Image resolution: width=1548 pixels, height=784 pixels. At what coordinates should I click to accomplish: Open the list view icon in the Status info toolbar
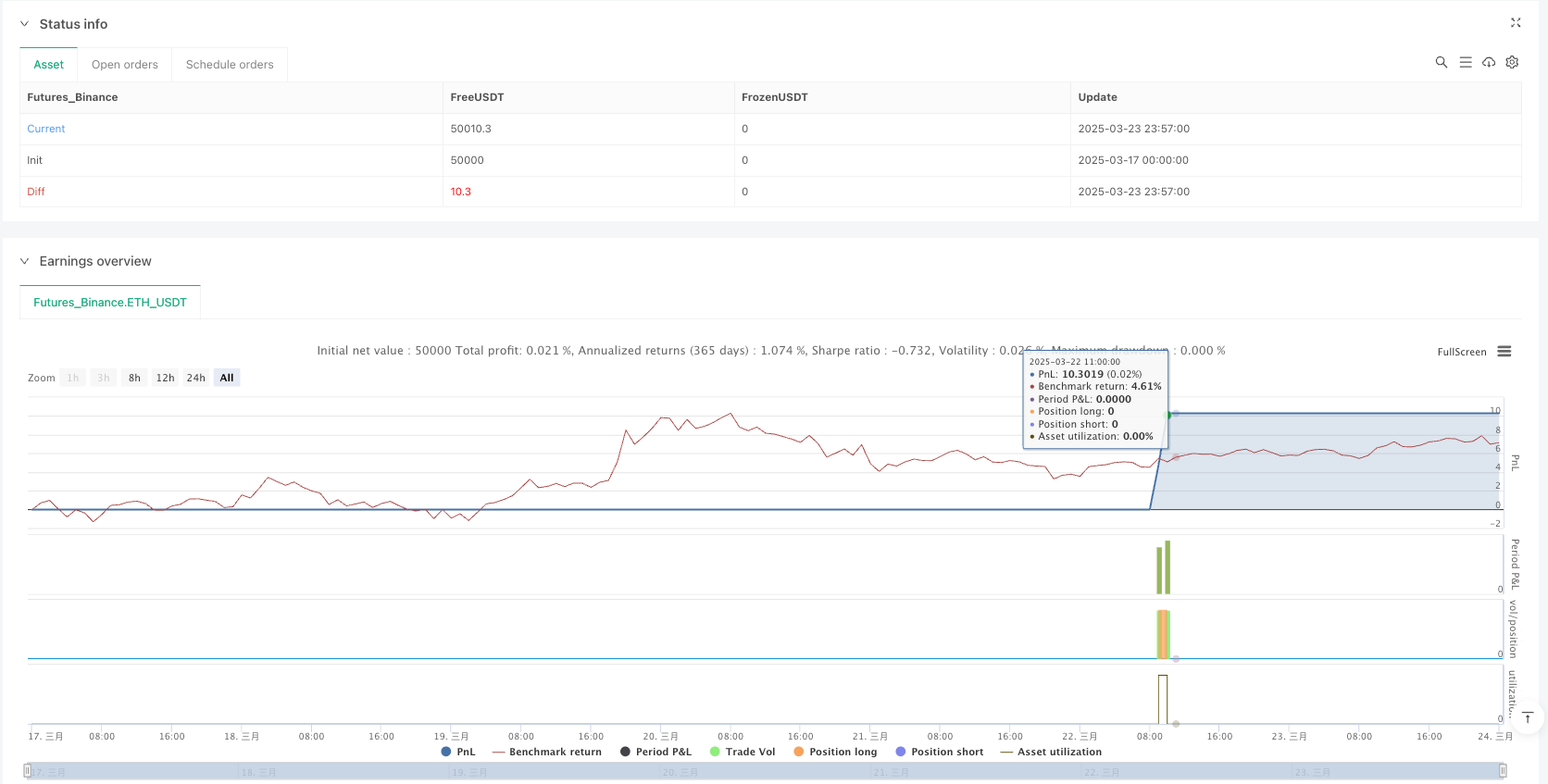coord(1465,62)
